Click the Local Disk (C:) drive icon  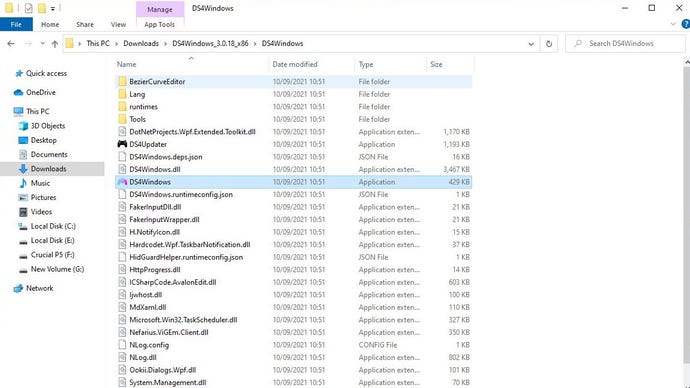click(23, 226)
